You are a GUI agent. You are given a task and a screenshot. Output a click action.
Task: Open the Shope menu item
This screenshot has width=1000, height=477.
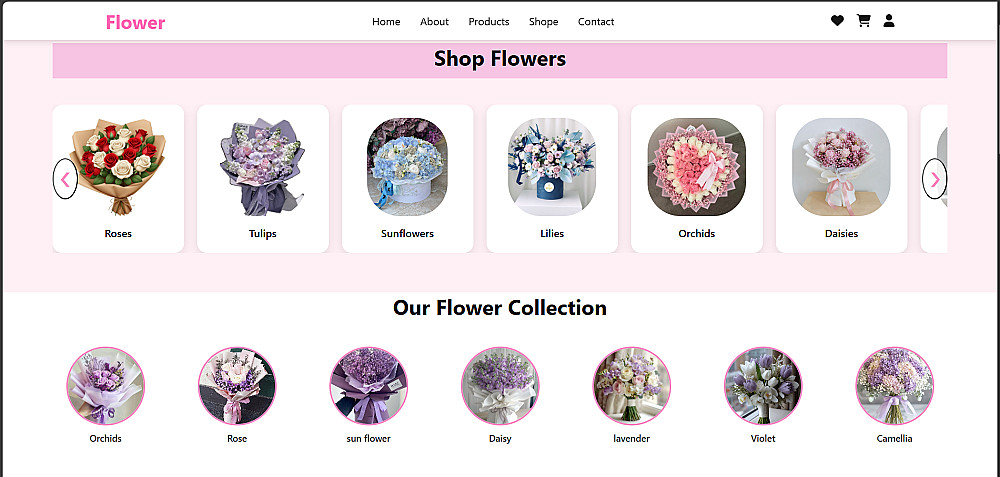point(543,22)
